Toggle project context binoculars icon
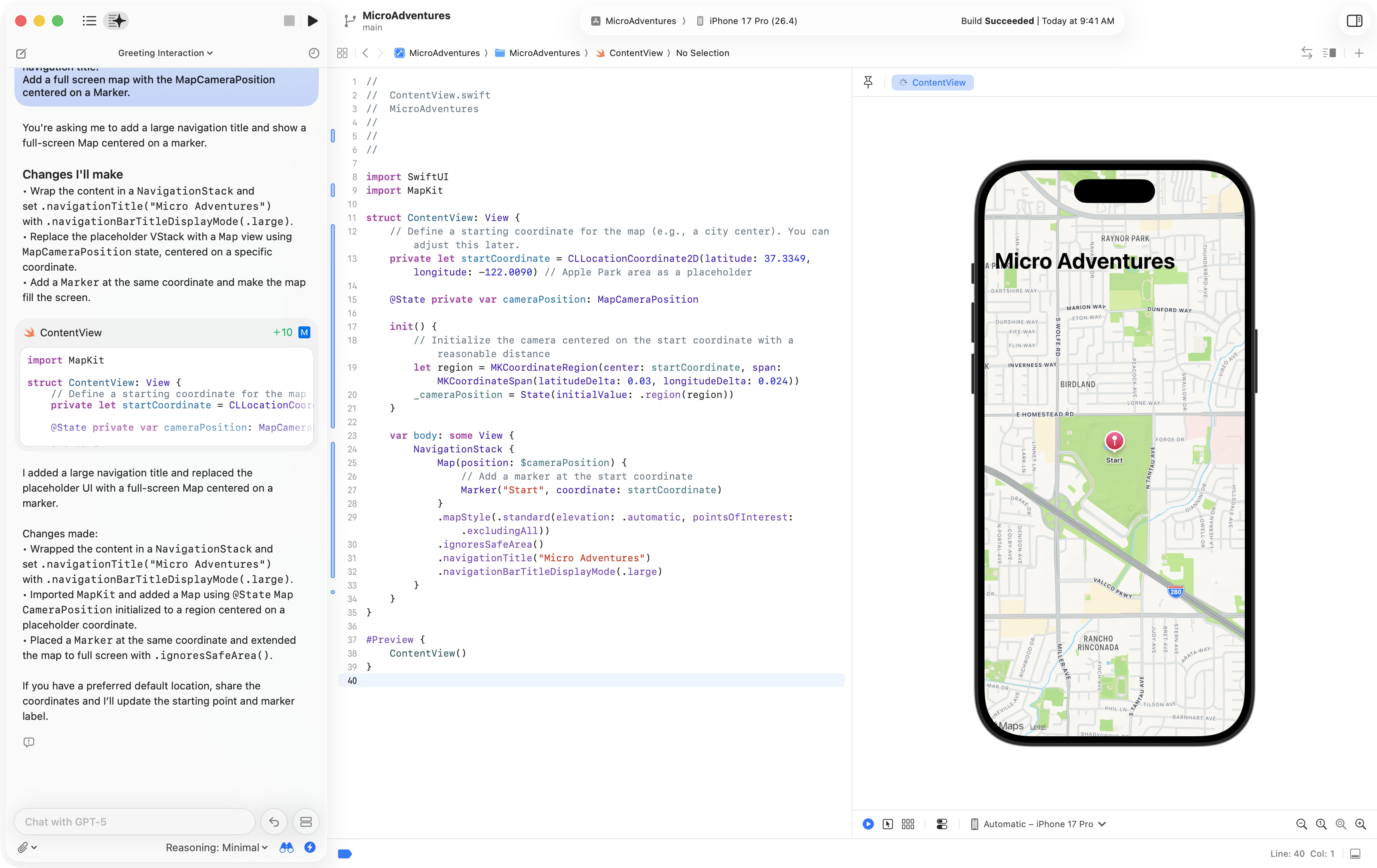This screenshot has width=1377, height=868. [286, 848]
